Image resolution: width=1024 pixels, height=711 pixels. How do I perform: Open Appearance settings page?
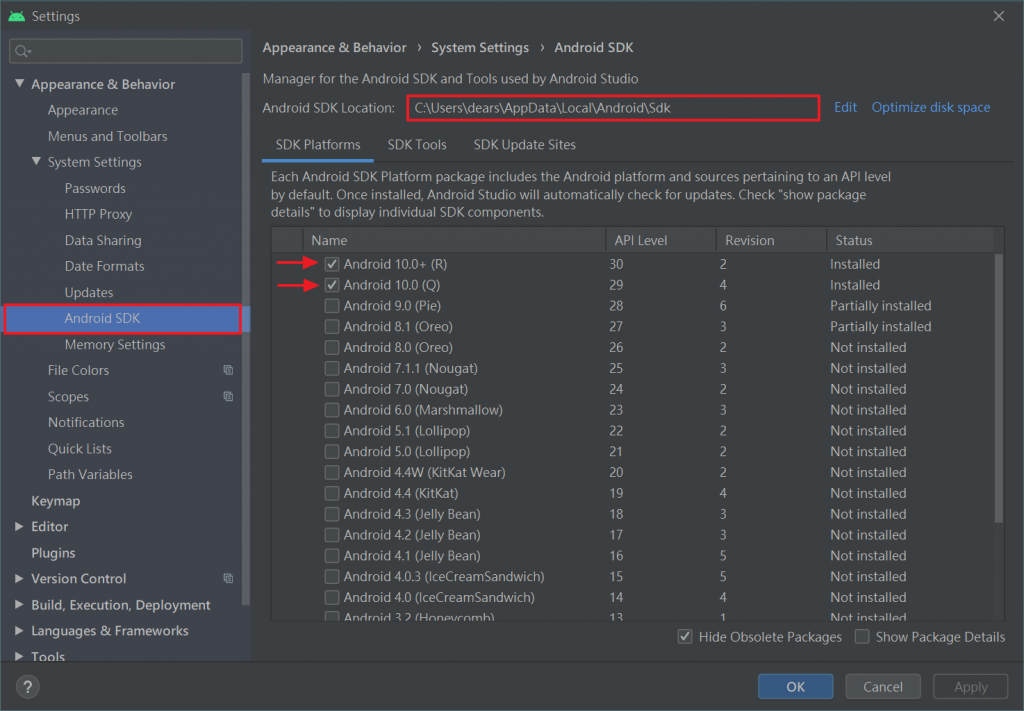point(83,110)
